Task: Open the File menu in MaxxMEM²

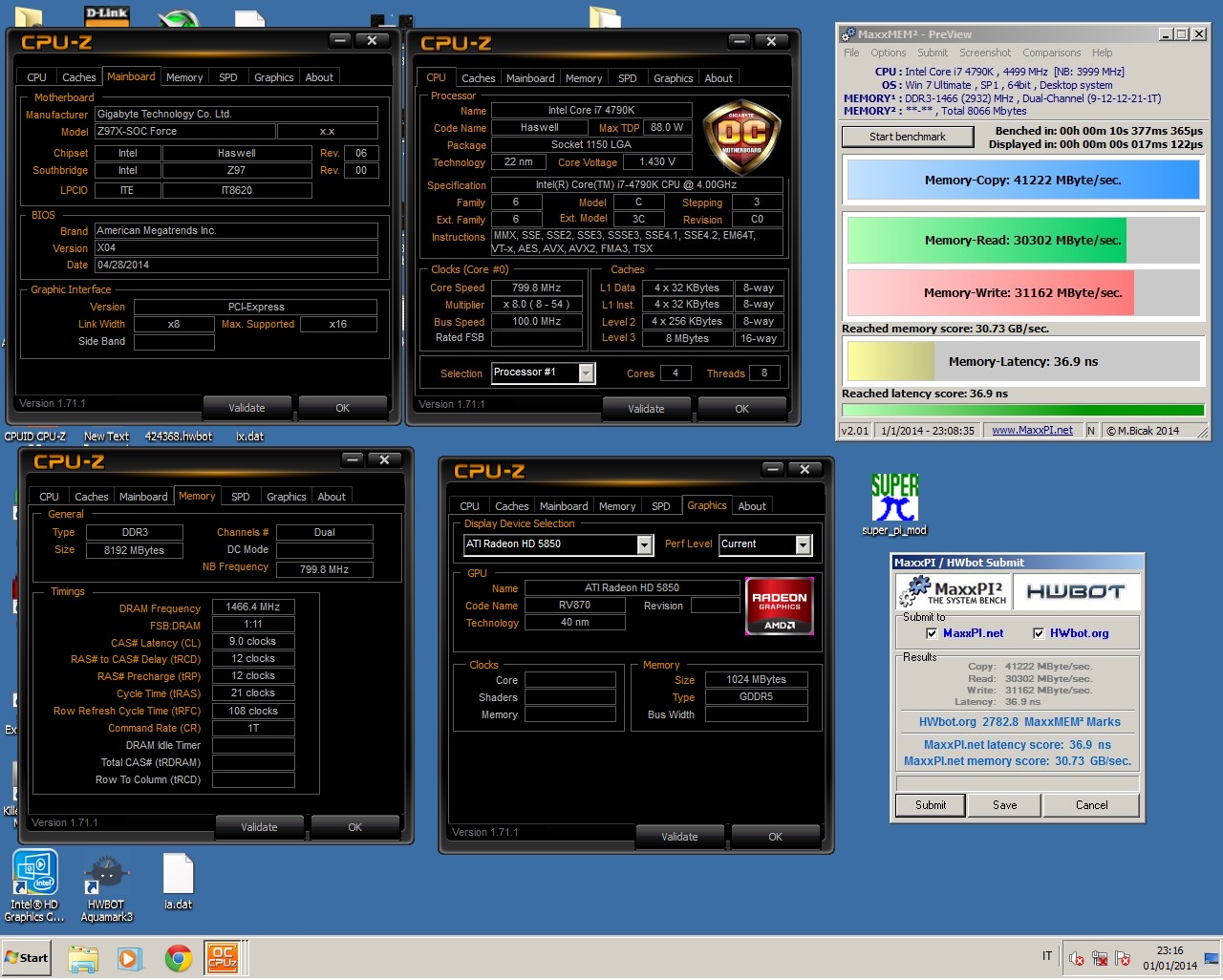Action: click(x=851, y=53)
